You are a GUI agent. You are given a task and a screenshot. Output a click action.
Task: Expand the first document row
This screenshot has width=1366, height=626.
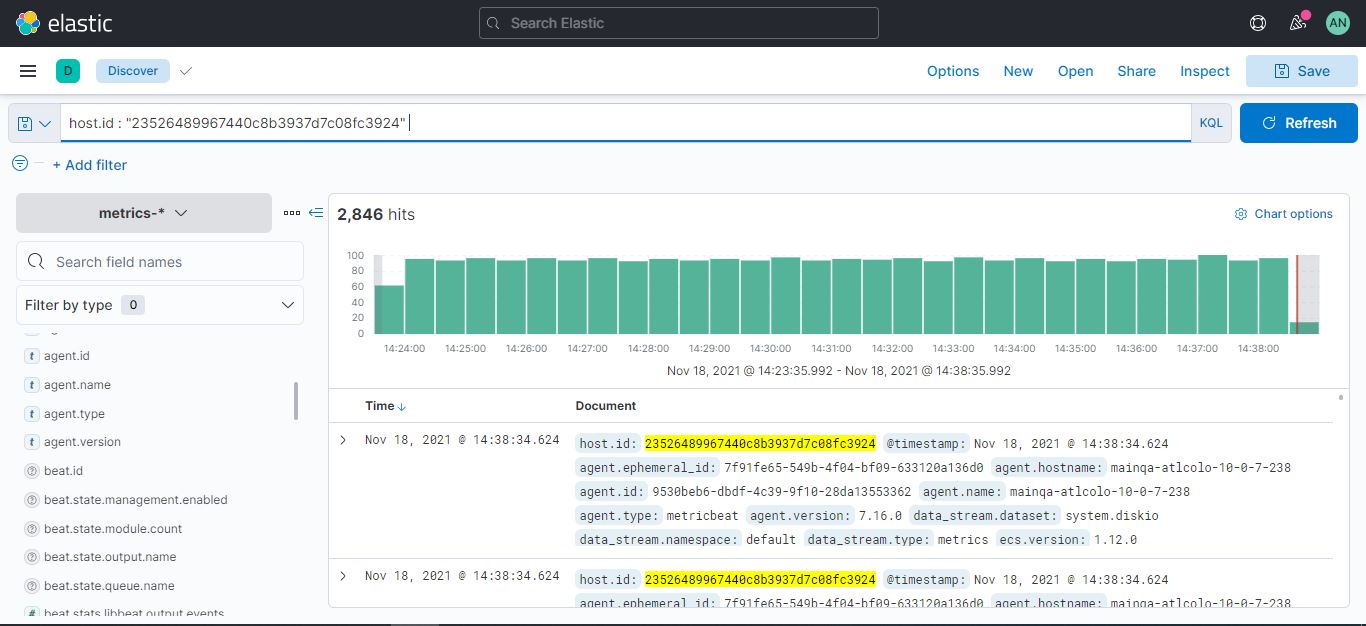[x=343, y=440]
